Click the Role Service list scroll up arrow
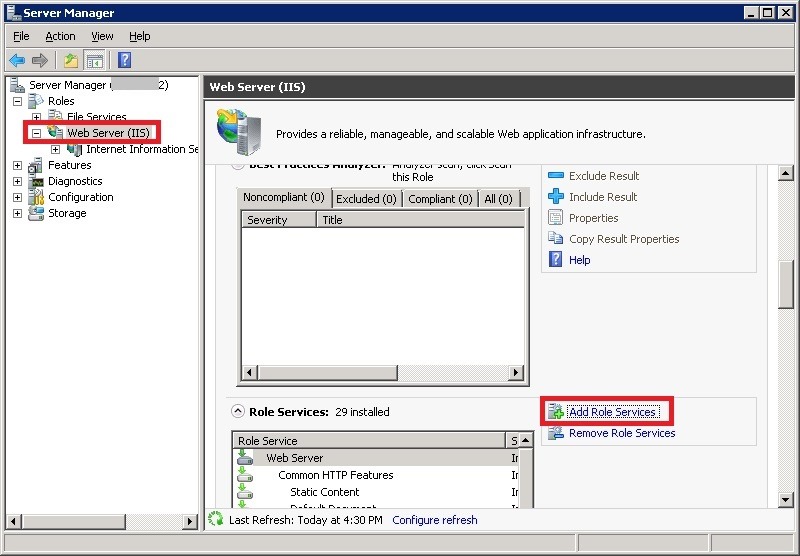The width and height of the screenshot is (800, 556). click(x=526, y=440)
